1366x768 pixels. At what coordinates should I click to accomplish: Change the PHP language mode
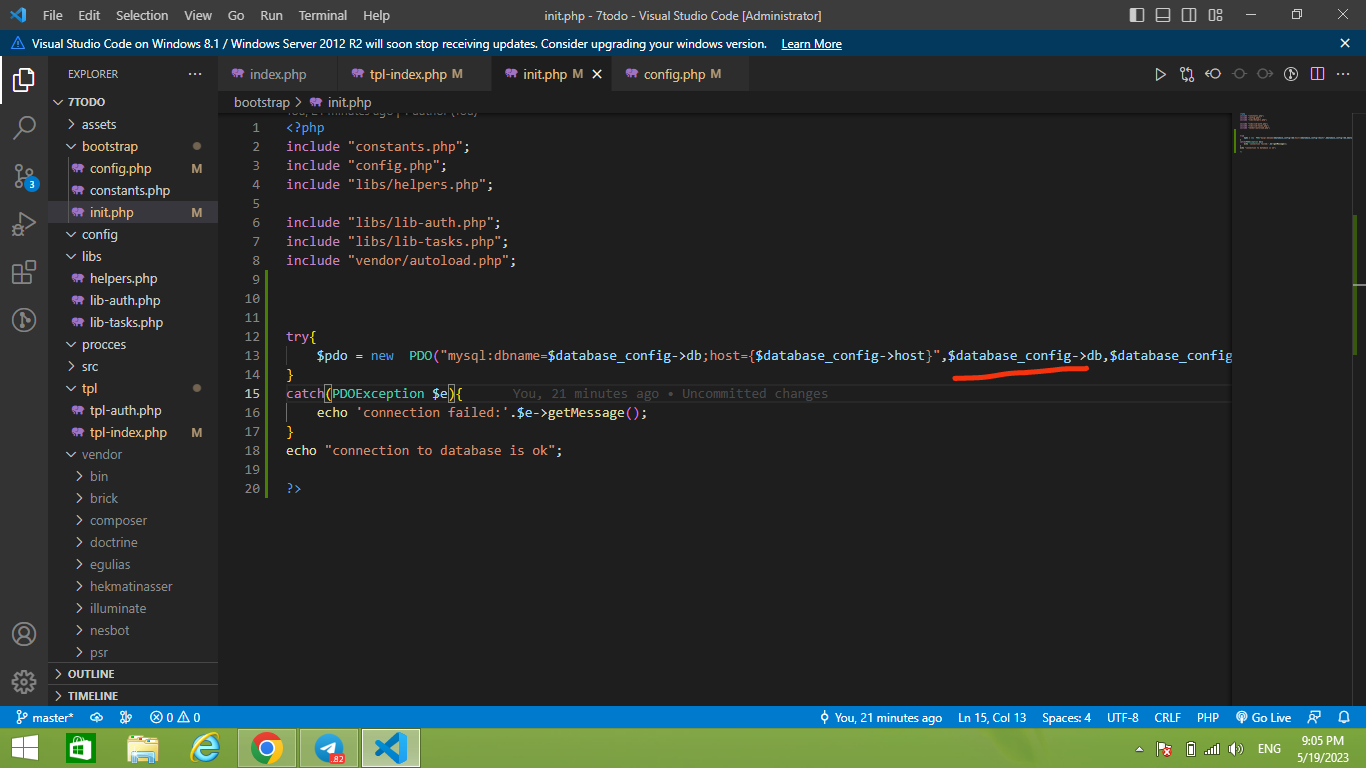1208,717
